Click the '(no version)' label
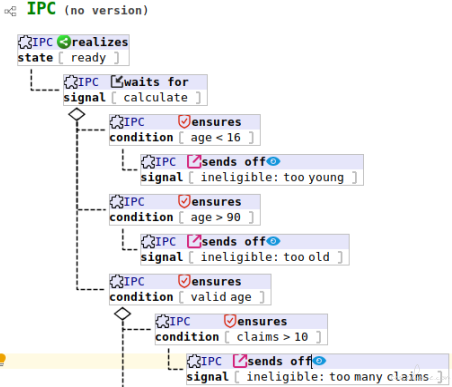The height and width of the screenshot is (387, 452). (106, 10)
